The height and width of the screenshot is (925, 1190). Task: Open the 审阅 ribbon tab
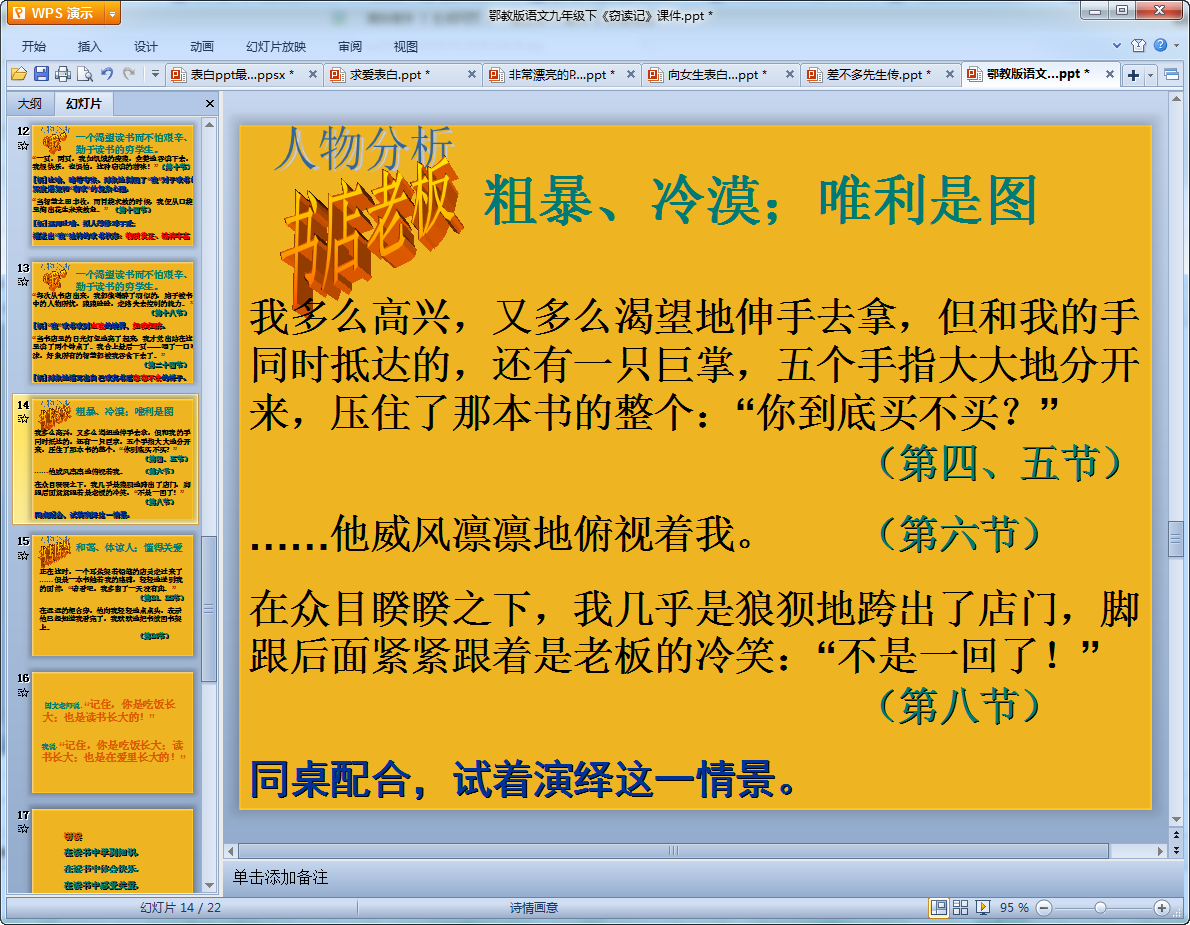[350, 46]
